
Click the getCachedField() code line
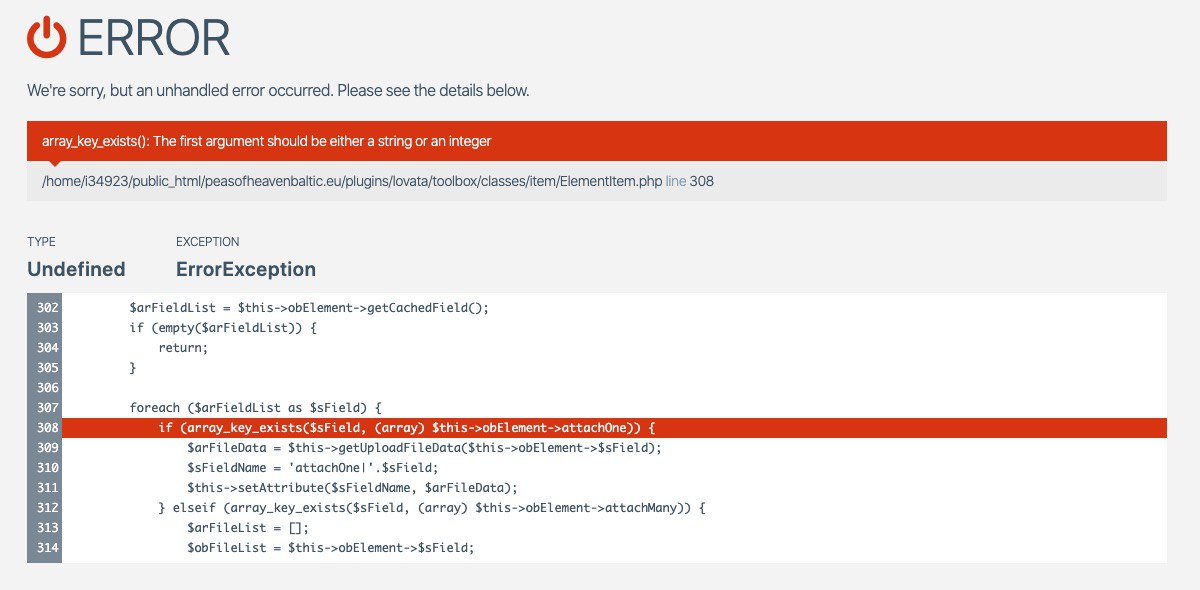coord(309,308)
